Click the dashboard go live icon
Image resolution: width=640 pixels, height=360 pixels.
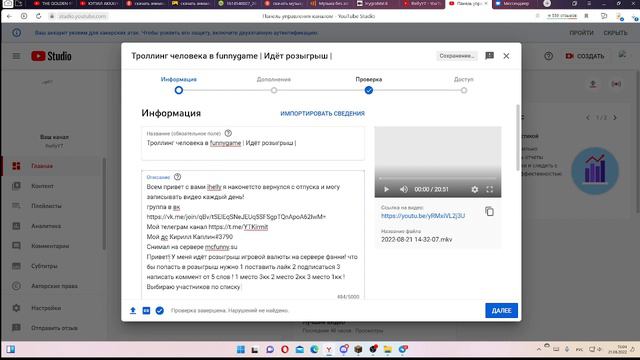coord(616,84)
